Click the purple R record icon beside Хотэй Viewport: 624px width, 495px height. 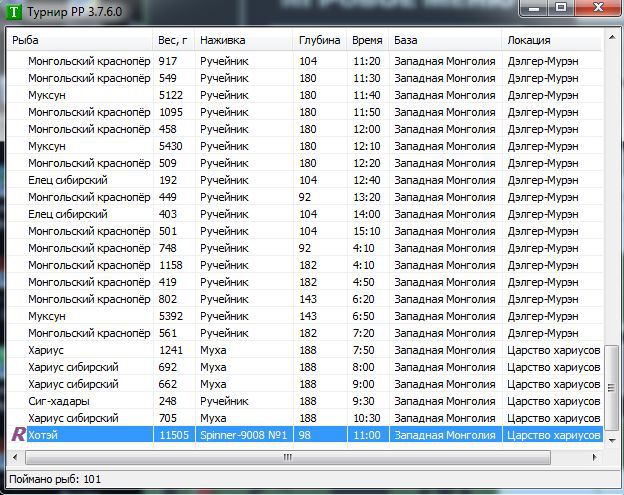coord(18,434)
